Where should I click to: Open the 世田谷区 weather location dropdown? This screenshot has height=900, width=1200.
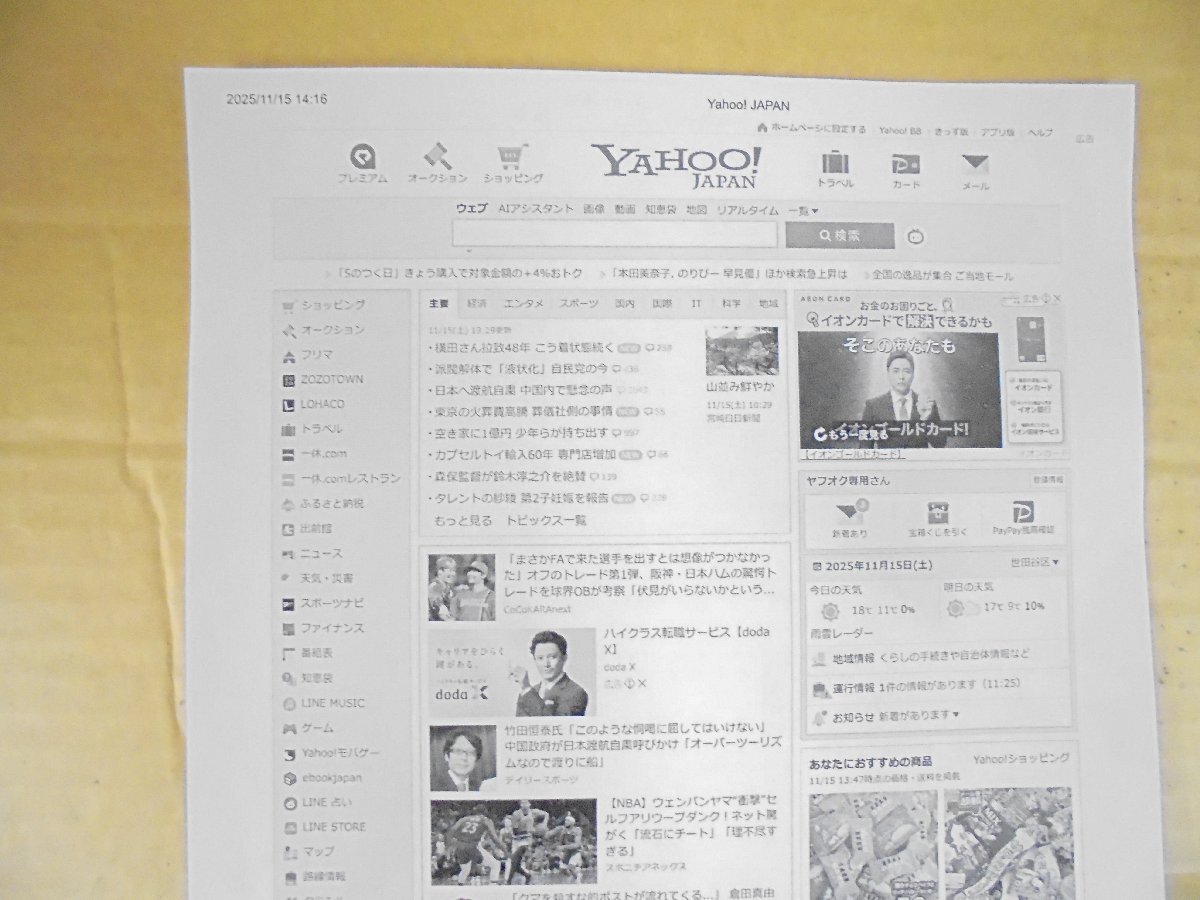[x=1034, y=563]
